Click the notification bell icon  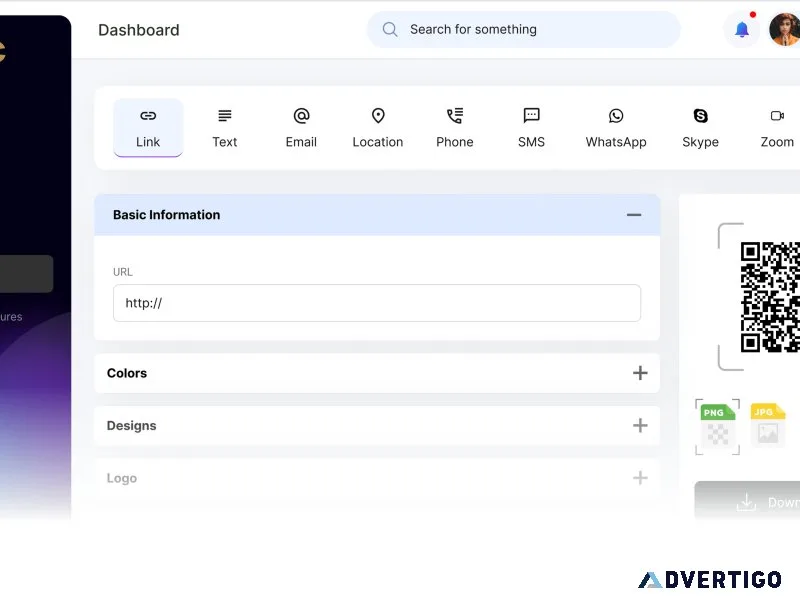point(742,30)
